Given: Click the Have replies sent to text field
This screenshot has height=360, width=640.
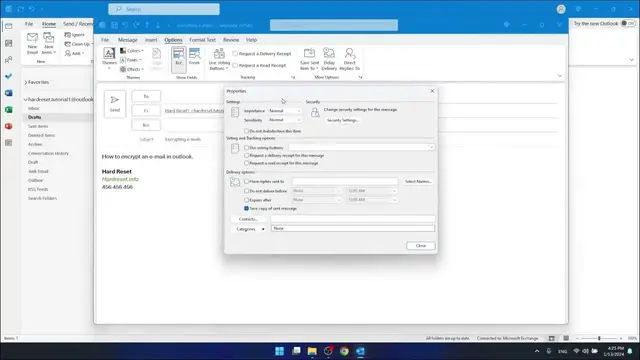Looking at the screenshot, I should tap(345, 181).
